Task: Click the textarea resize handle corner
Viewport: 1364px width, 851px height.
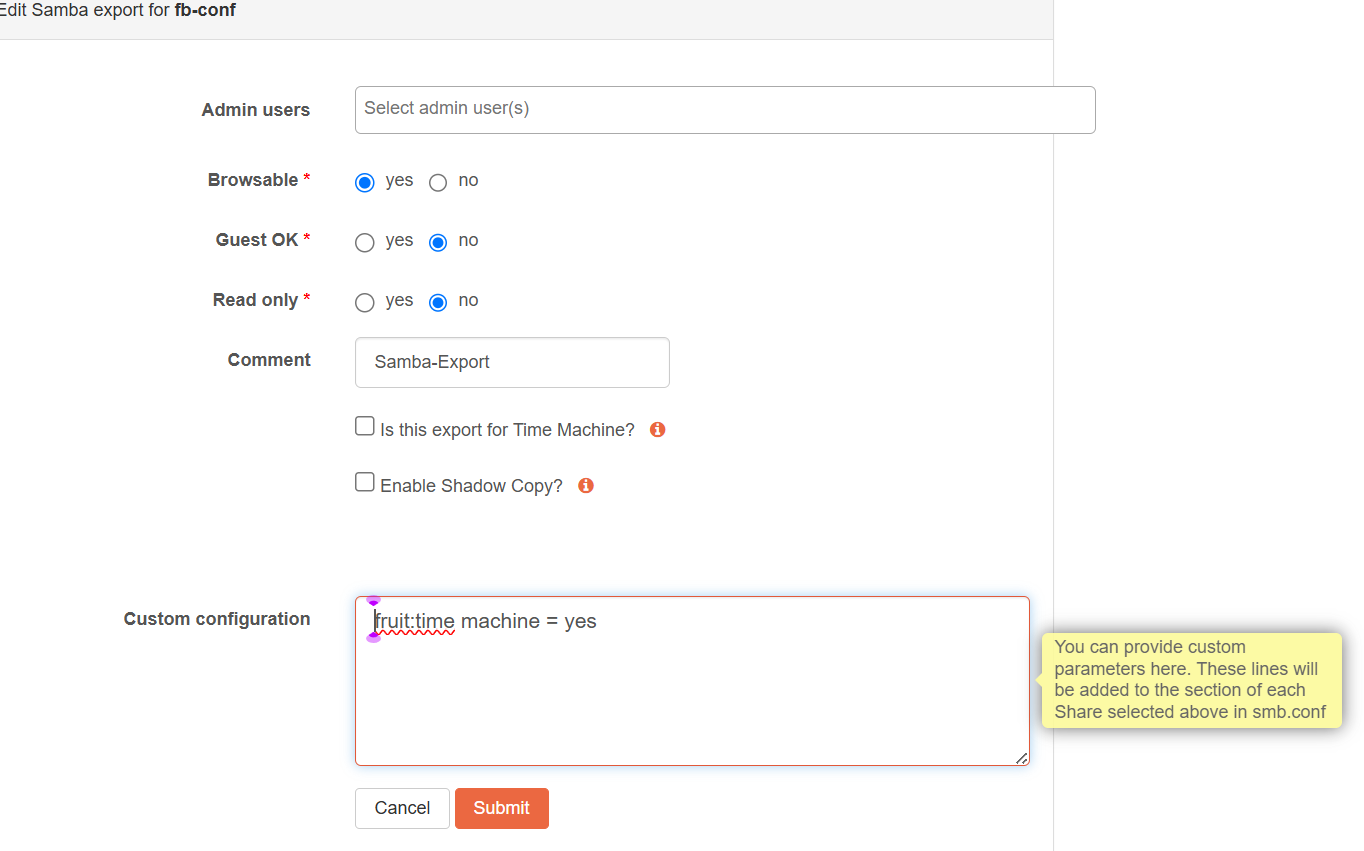Action: click(x=1021, y=758)
